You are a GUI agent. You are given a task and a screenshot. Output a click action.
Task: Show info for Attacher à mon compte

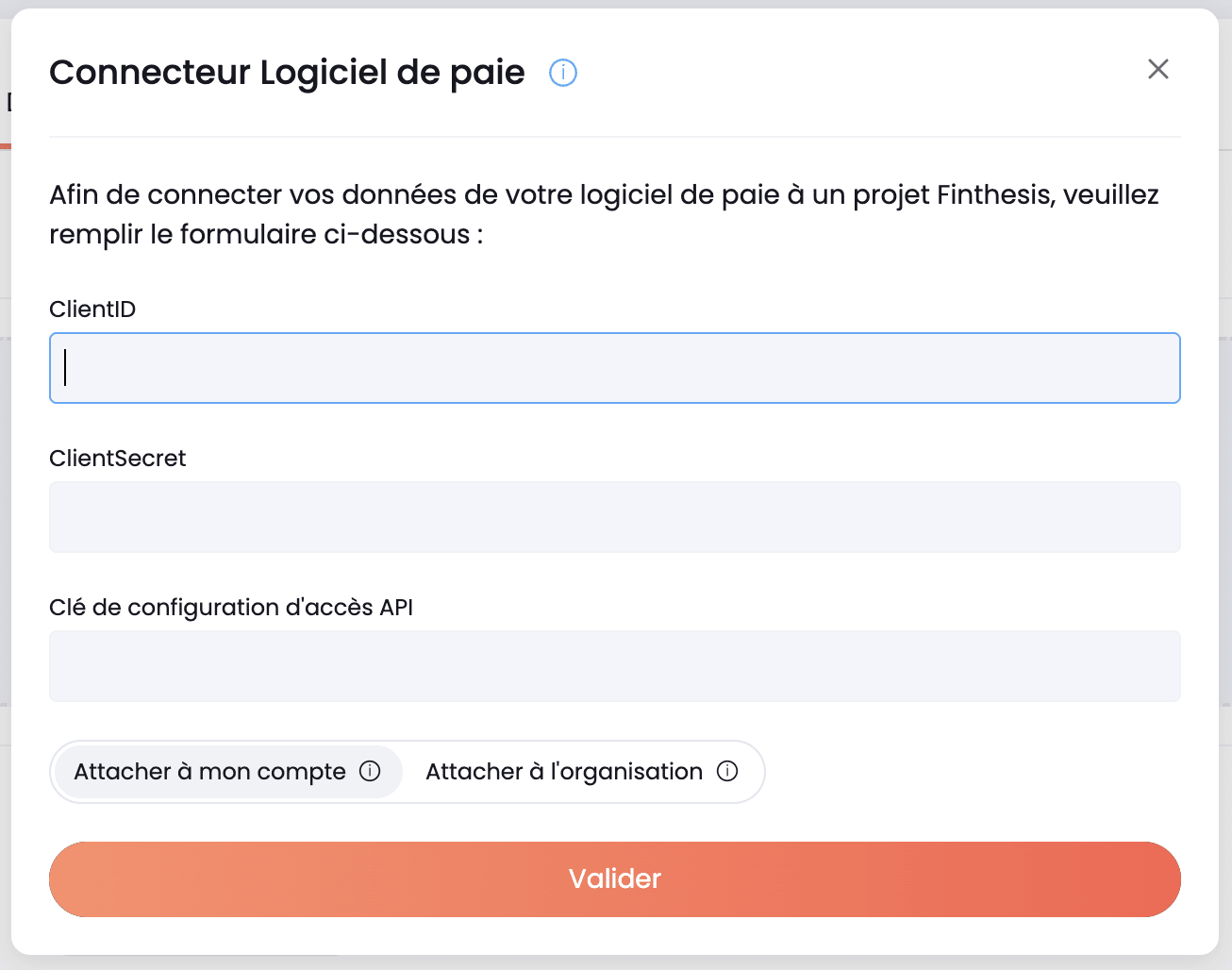click(370, 771)
